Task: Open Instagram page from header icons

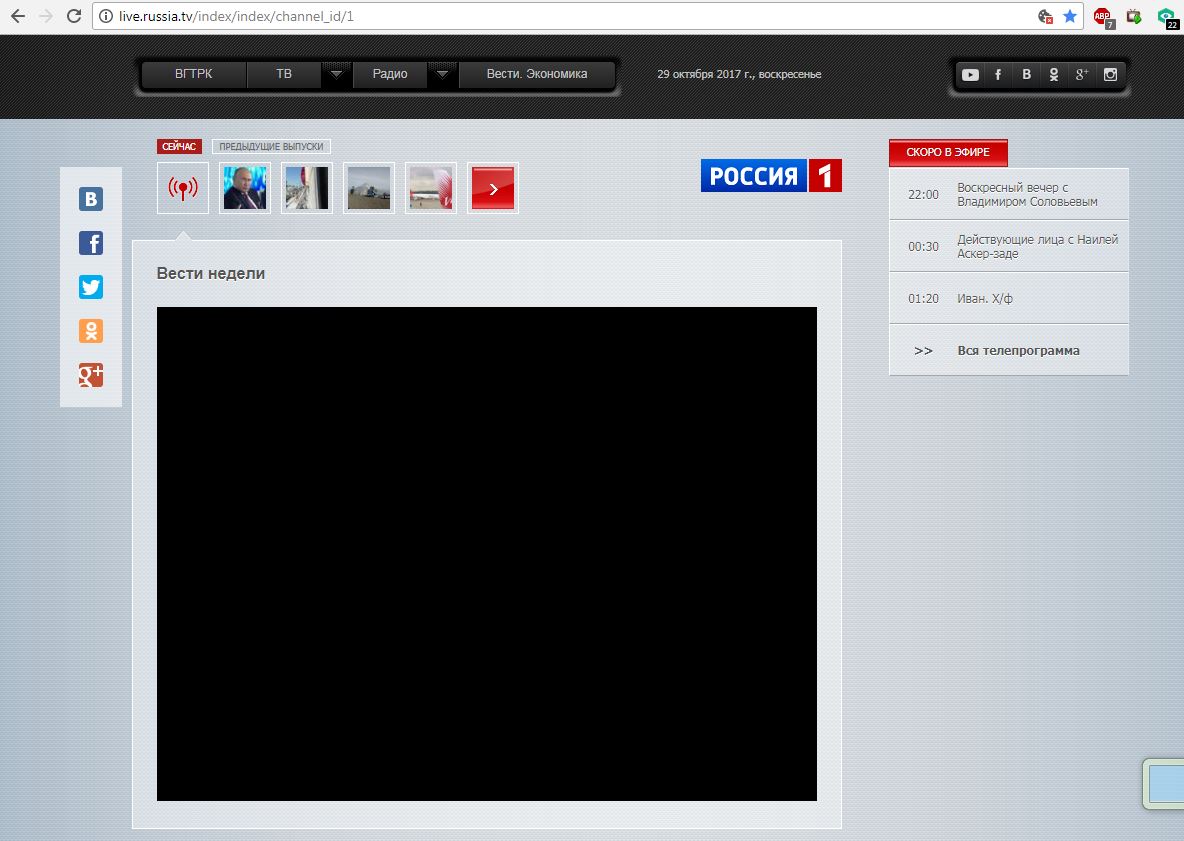Action: [x=1110, y=75]
